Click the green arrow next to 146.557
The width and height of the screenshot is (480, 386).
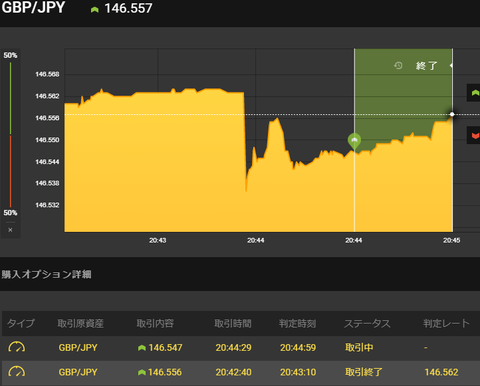tap(95, 10)
